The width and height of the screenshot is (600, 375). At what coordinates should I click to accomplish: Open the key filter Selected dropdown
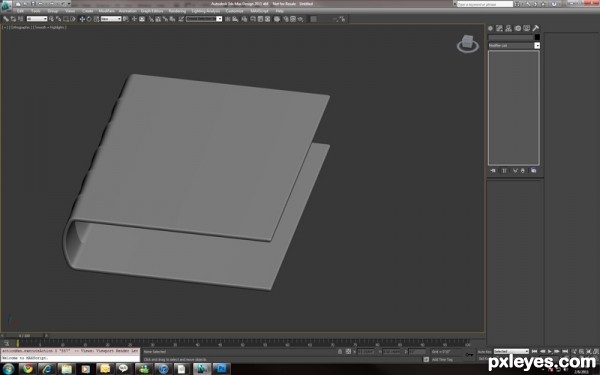point(511,351)
